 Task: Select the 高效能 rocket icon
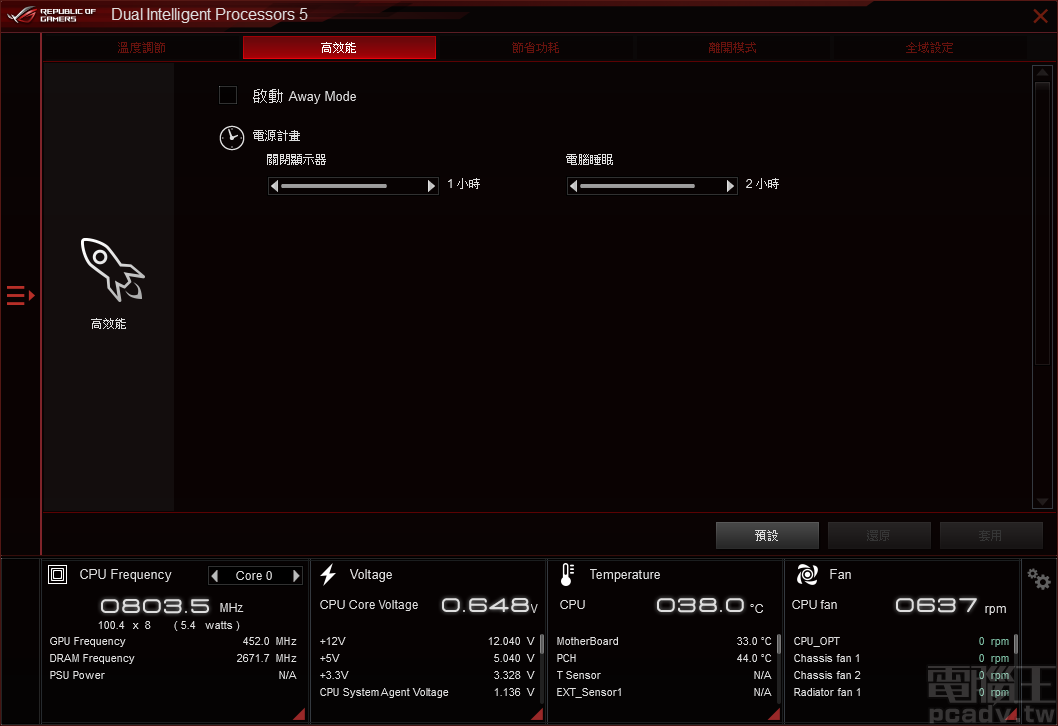pos(111,269)
